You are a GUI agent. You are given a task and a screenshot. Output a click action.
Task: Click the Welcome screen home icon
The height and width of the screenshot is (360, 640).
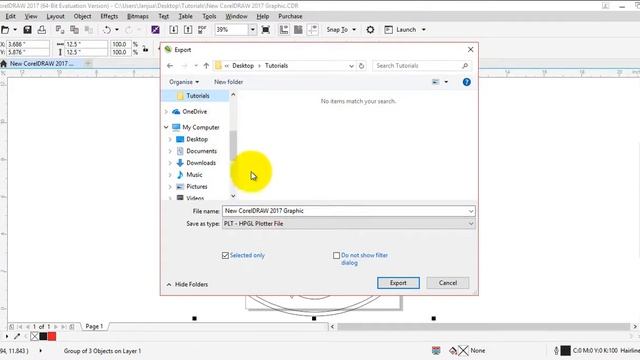pyautogui.click(x=4, y=64)
